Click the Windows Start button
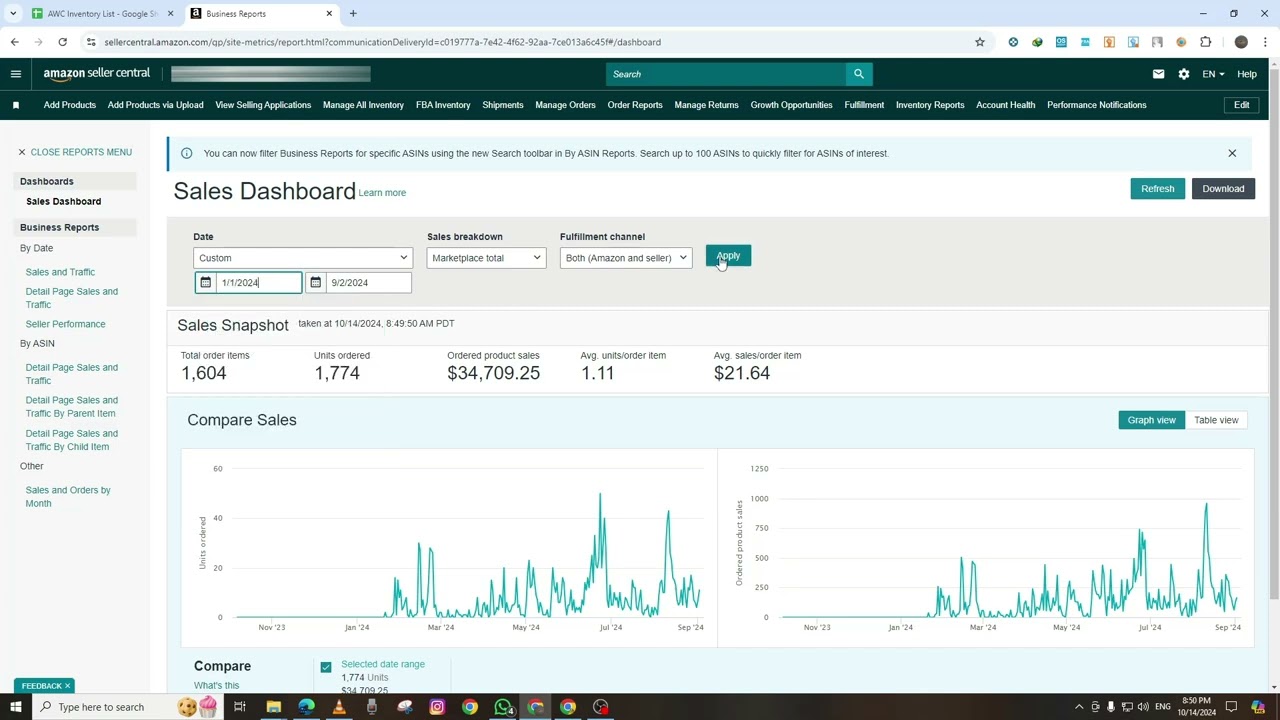This screenshot has width=1280, height=720. pos(15,707)
